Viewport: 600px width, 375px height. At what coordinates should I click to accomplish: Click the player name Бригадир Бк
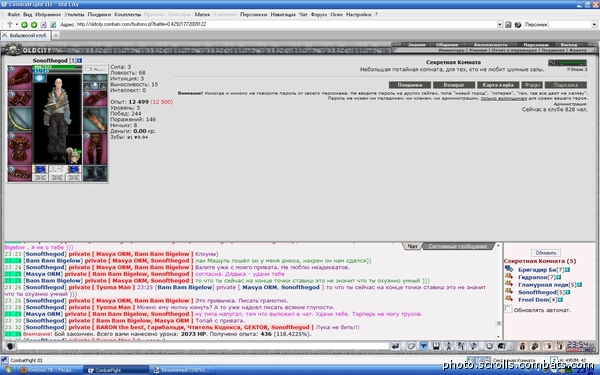[x=537, y=269]
